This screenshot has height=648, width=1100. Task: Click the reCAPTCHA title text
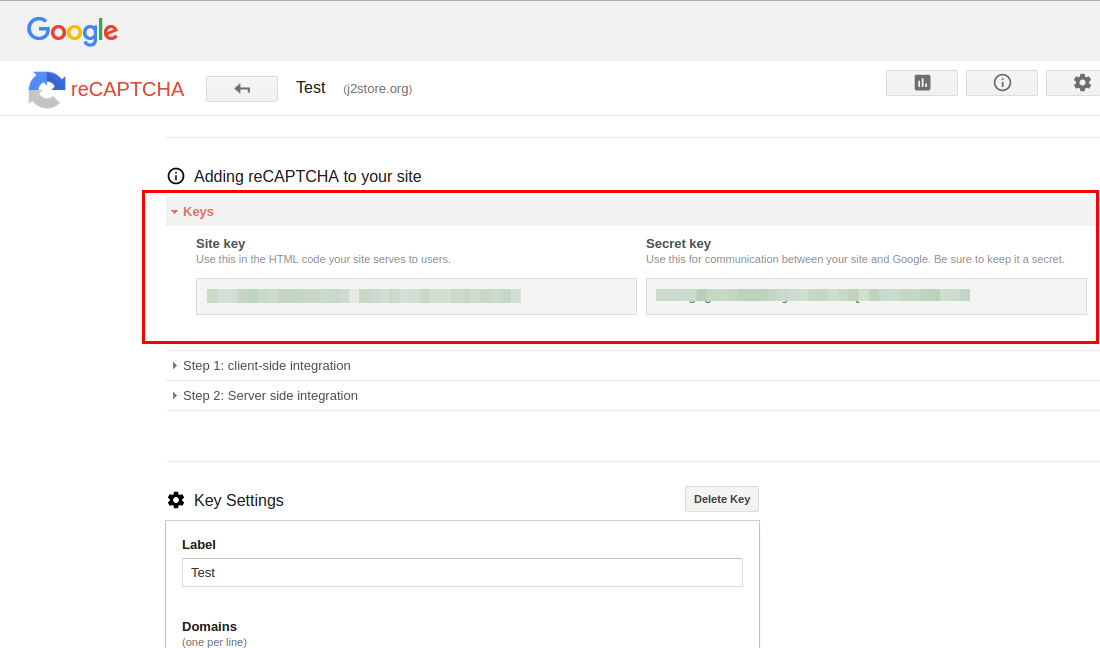coord(128,90)
